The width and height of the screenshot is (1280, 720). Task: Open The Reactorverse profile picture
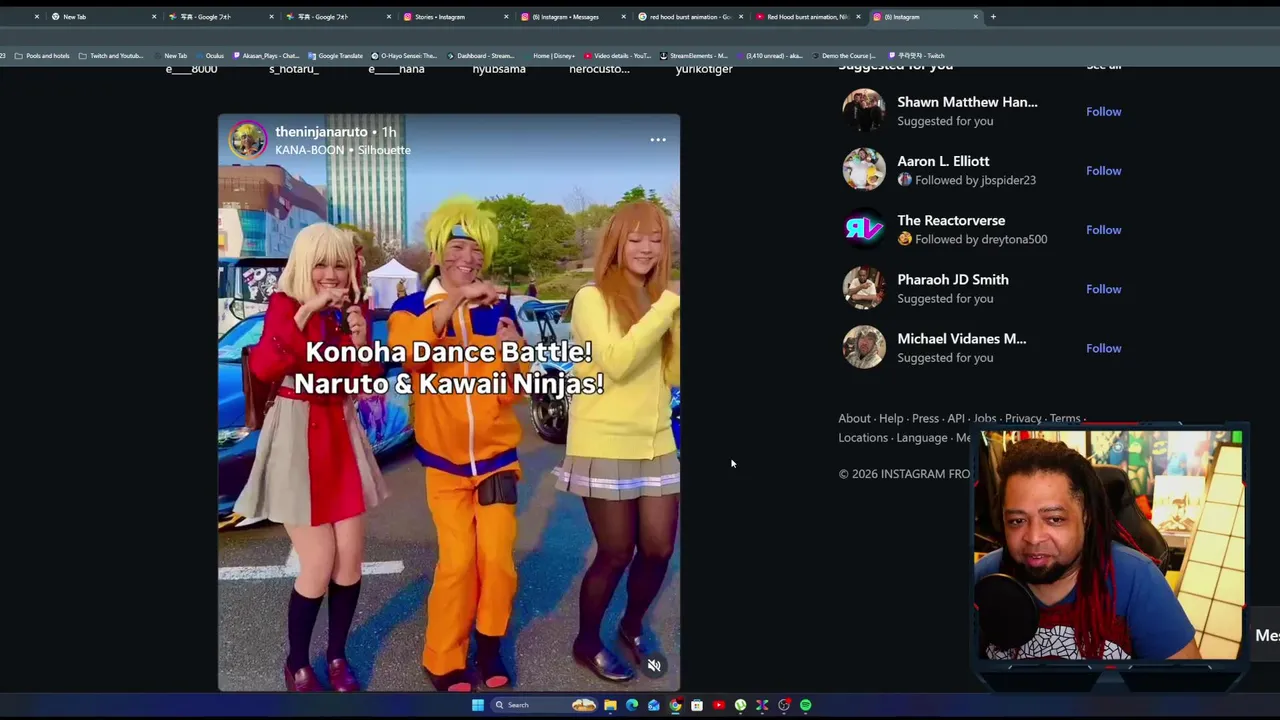tap(863, 229)
